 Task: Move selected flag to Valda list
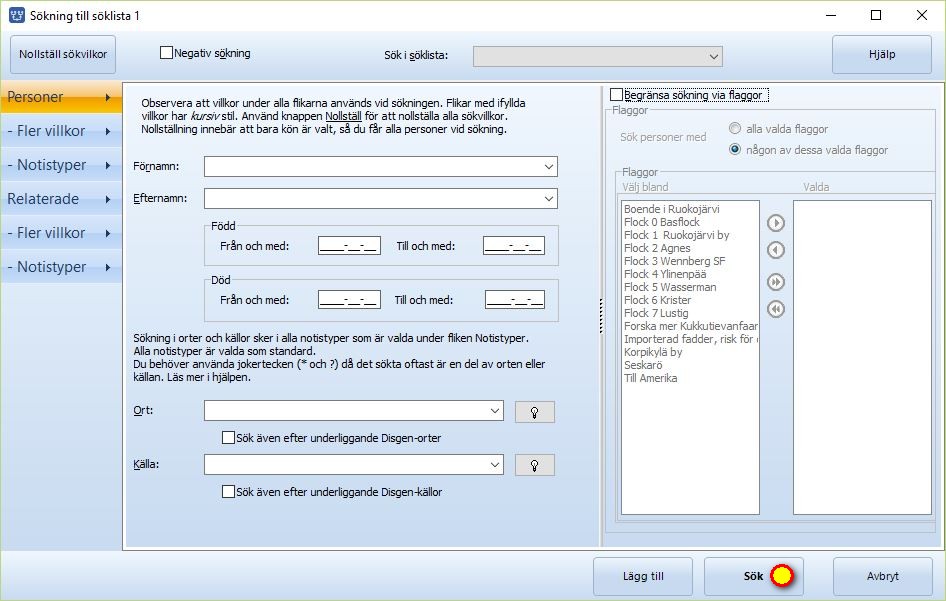[x=776, y=223]
